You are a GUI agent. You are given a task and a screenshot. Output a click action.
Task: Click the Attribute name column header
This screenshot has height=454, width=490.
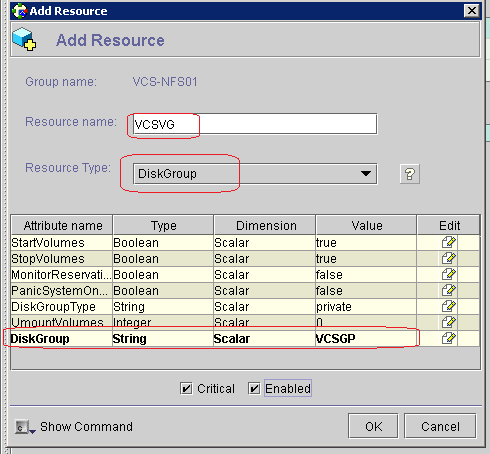(x=62, y=225)
